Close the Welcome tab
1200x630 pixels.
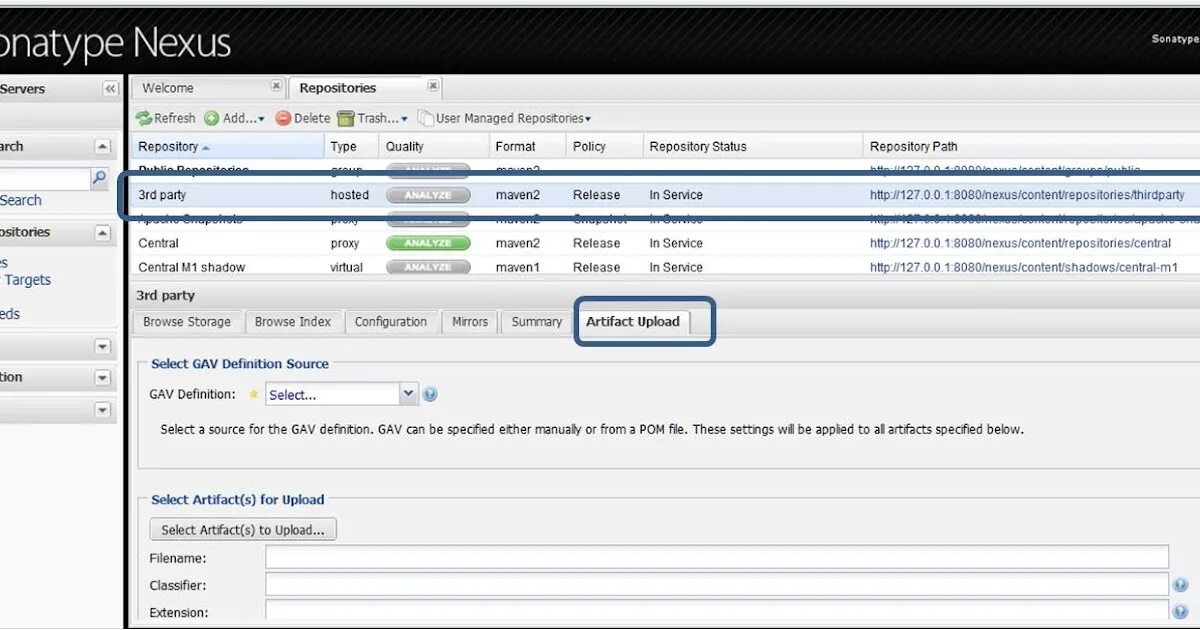[x=277, y=86]
